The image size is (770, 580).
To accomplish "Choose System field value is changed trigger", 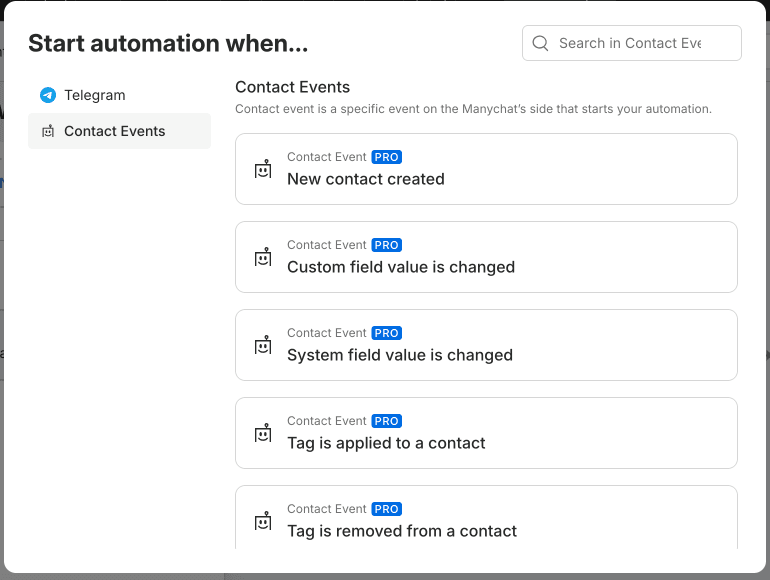I will coord(486,345).
